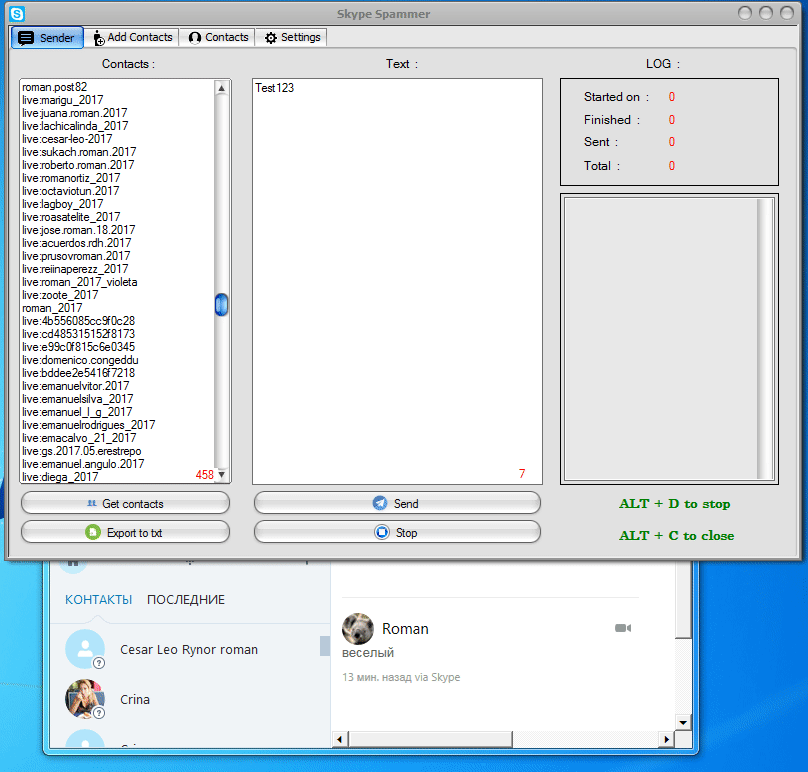Screen dimensions: 808x772
Task: Select contact live:jose.roman.18.2017
Action: [79, 230]
